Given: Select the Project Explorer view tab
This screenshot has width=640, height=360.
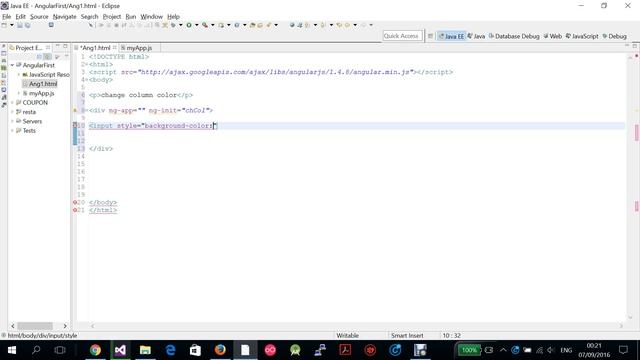Looking at the screenshot, I should (29, 48).
